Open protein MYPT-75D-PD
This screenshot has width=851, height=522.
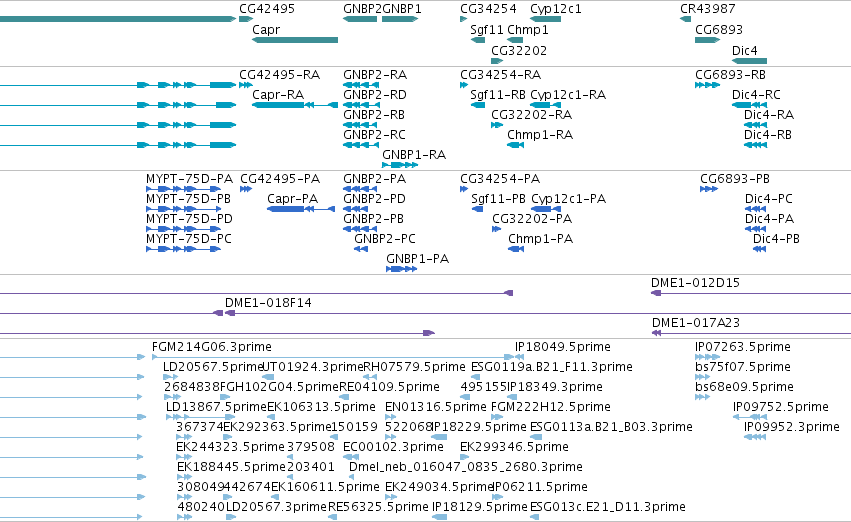(189, 219)
